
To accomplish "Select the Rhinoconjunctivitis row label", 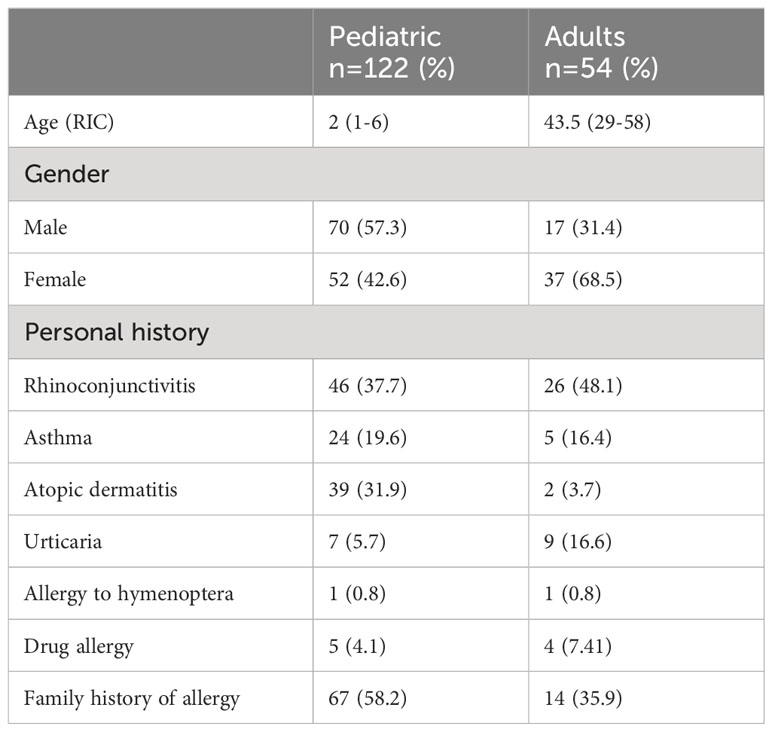I will point(110,385).
